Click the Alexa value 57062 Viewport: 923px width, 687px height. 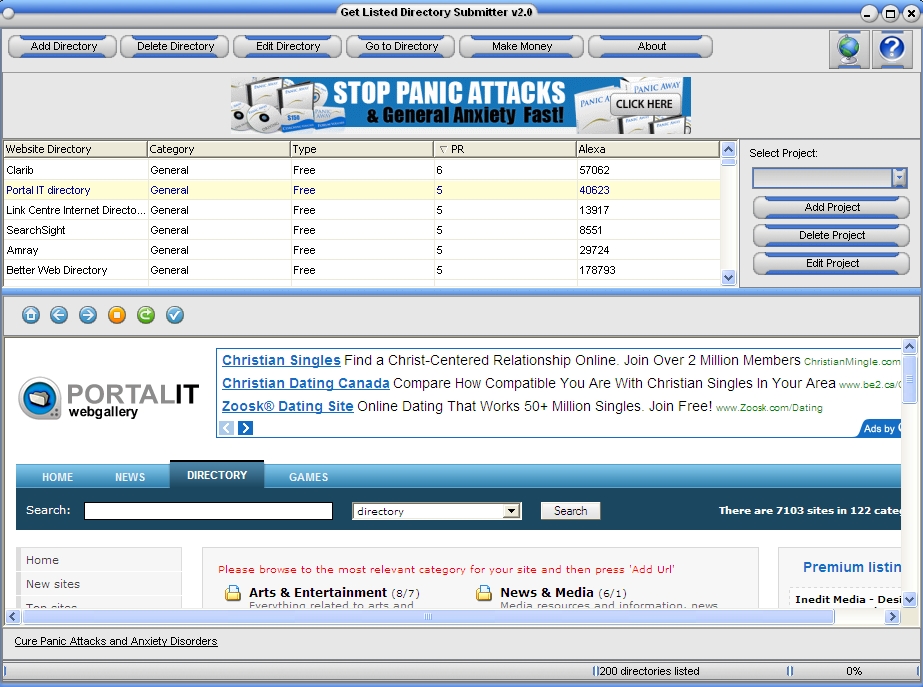coord(594,170)
